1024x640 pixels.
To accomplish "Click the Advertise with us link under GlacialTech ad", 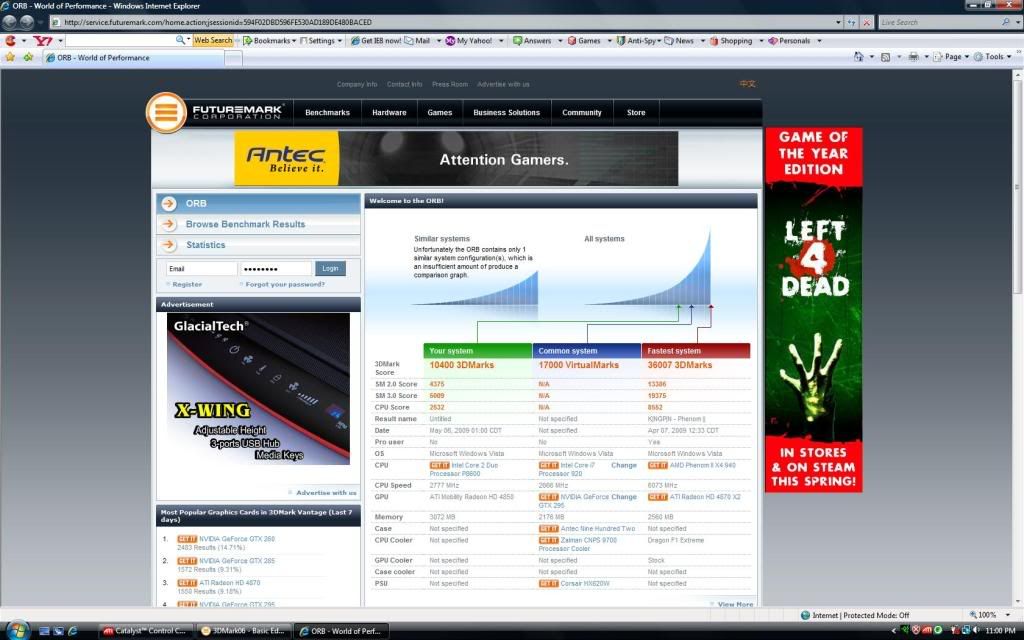I will [x=326, y=492].
